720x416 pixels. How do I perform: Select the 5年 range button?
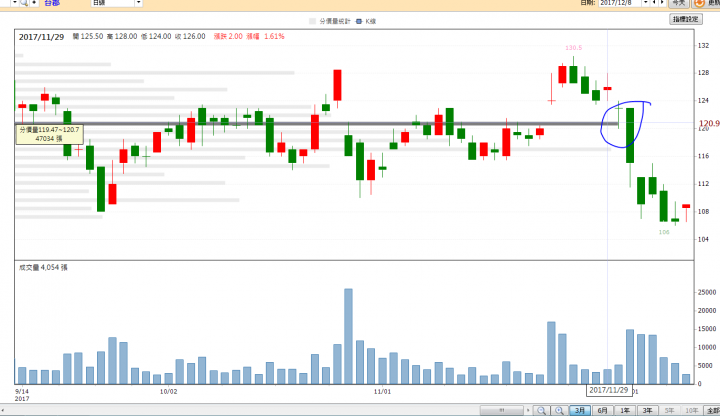click(x=669, y=410)
